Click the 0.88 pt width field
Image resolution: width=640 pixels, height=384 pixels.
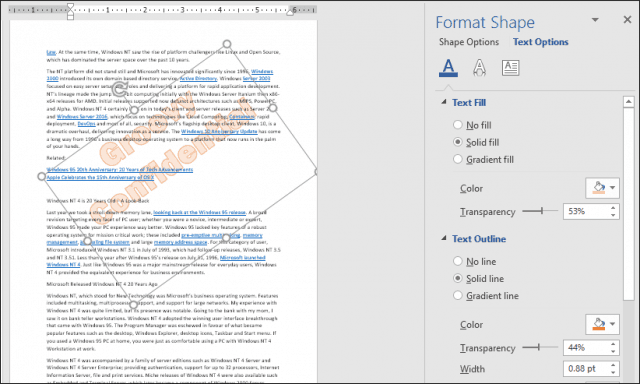[586, 368]
